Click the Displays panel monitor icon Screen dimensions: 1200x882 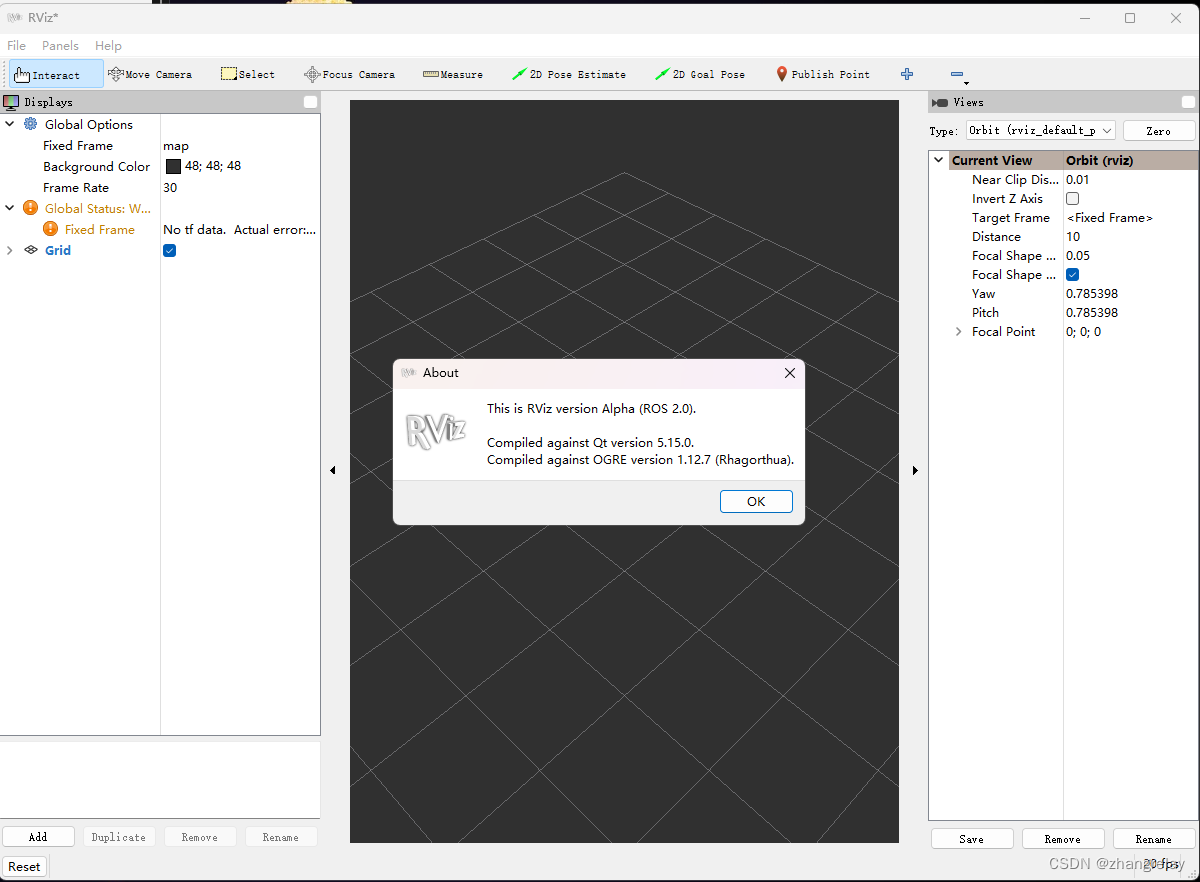(11, 102)
